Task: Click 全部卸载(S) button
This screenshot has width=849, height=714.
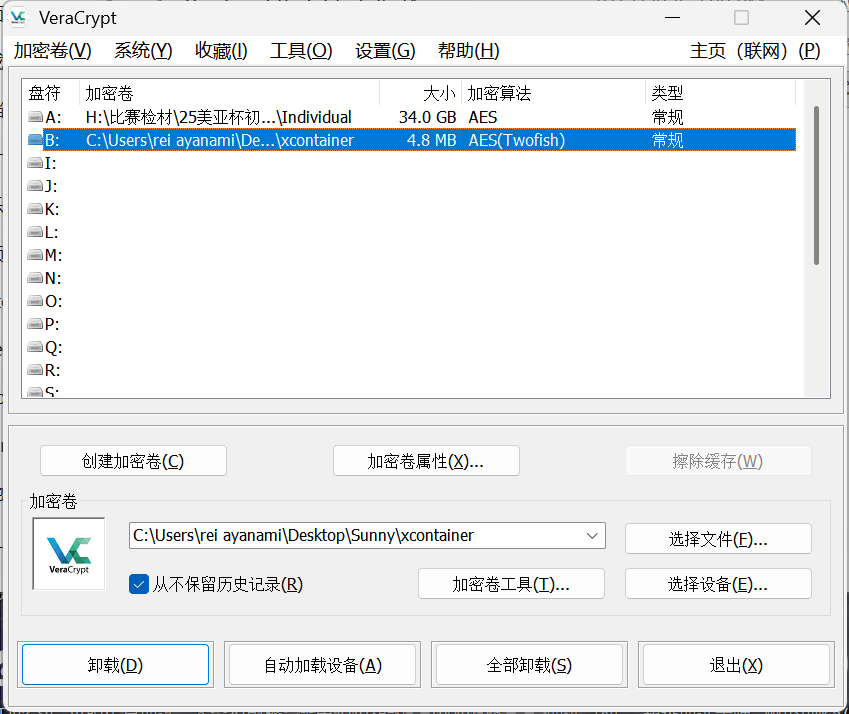Action: coord(530,665)
